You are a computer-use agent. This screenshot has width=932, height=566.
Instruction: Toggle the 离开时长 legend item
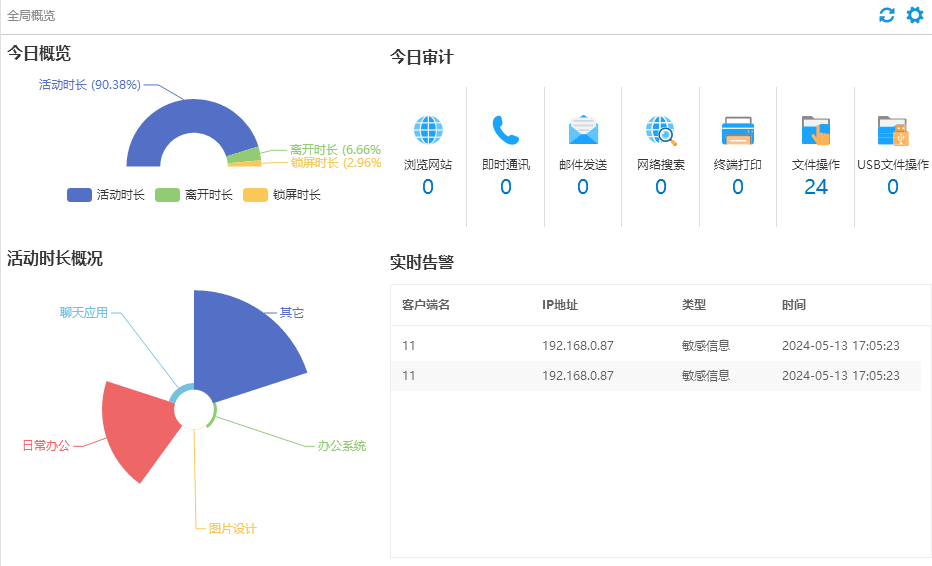tap(194, 195)
